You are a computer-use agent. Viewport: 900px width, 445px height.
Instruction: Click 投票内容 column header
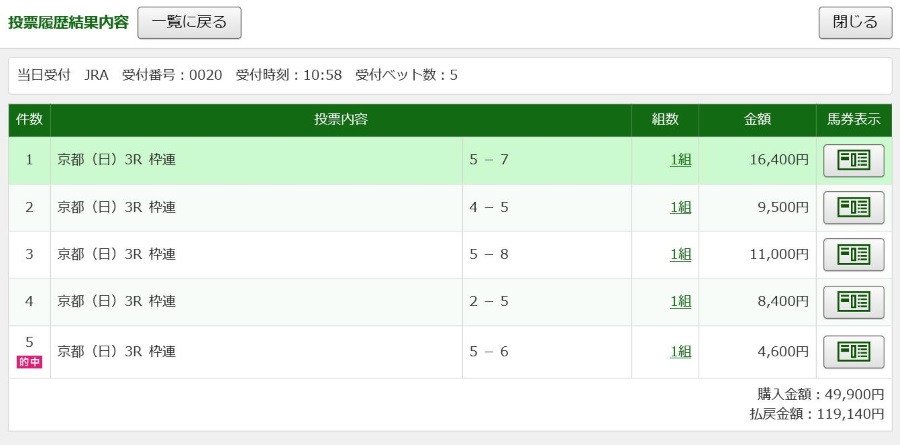point(341,120)
